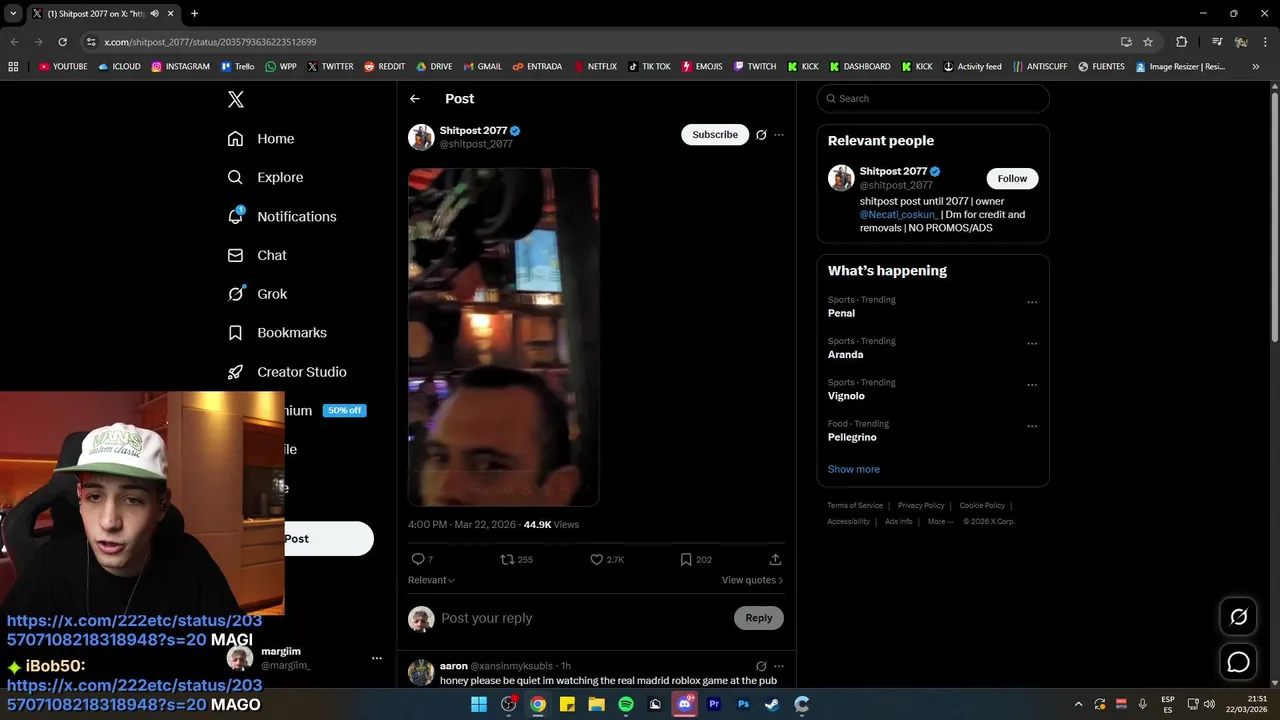Open a new Chrome tab

click(194, 14)
